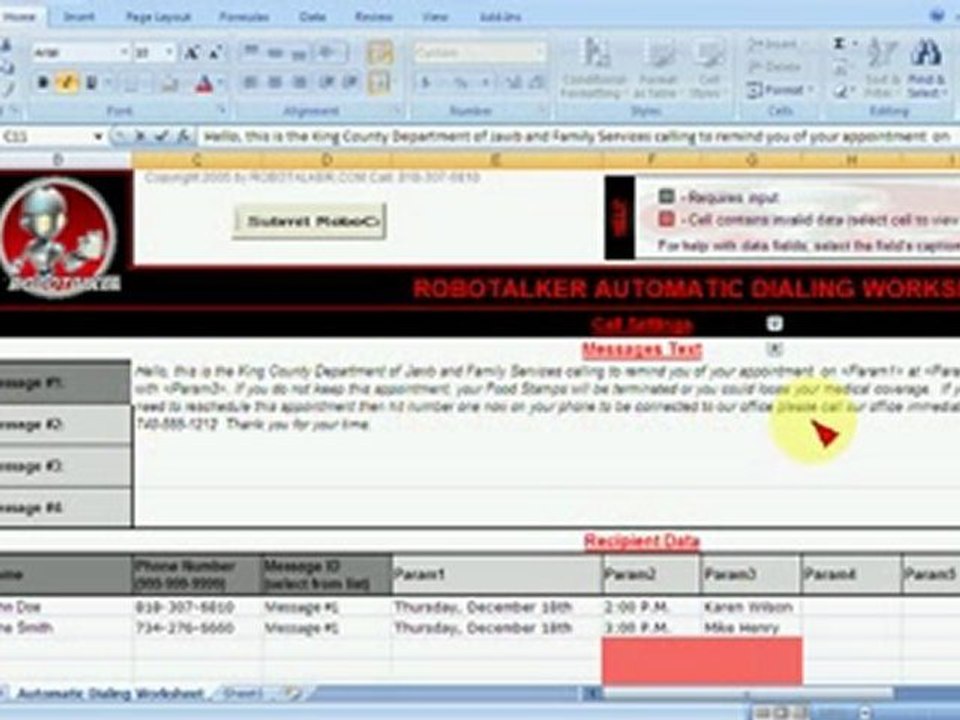The image size is (960, 720).
Task: Click the Clear eraser icon
Action: click(x=841, y=92)
